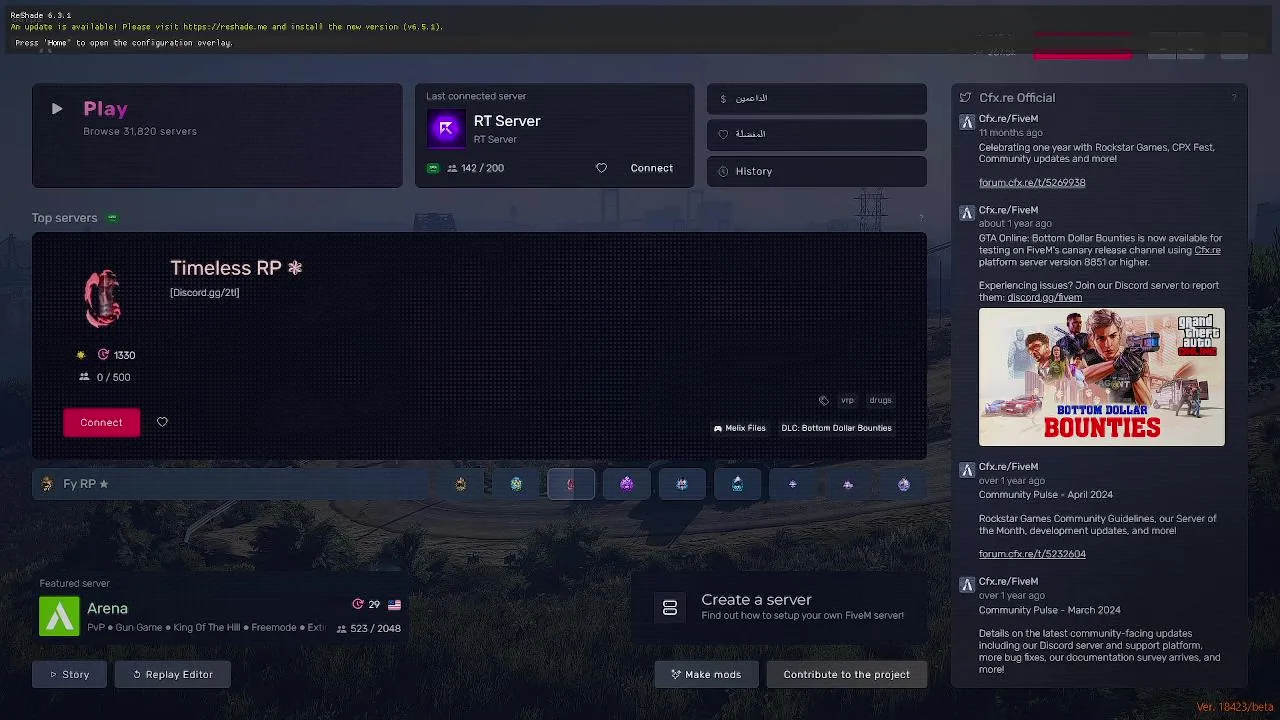Favorite the RT Server with the heart
Image resolution: width=1280 pixels, height=720 pixels.
tap(601, 168)
